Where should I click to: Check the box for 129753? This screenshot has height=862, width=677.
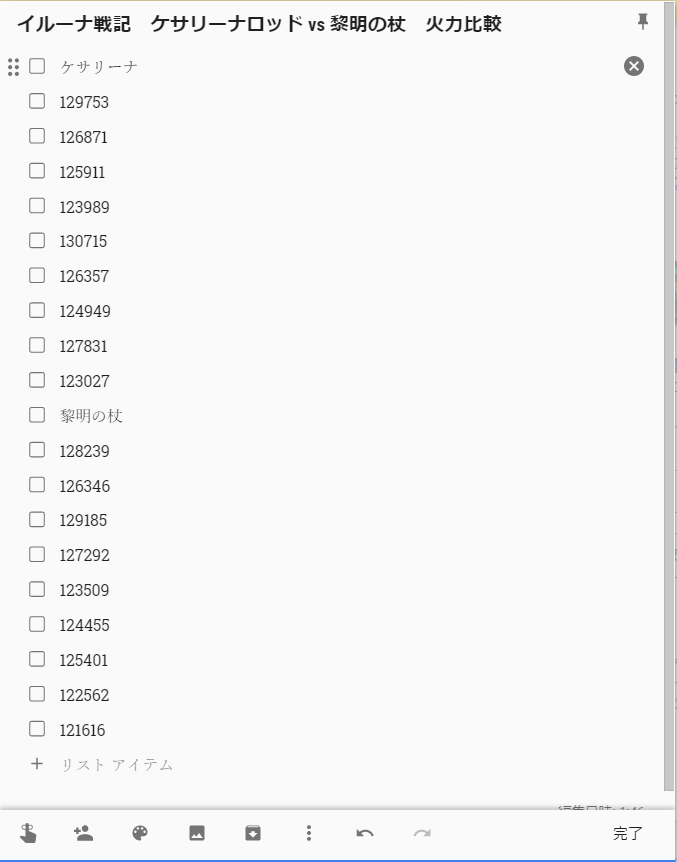(x=37, y=101)
